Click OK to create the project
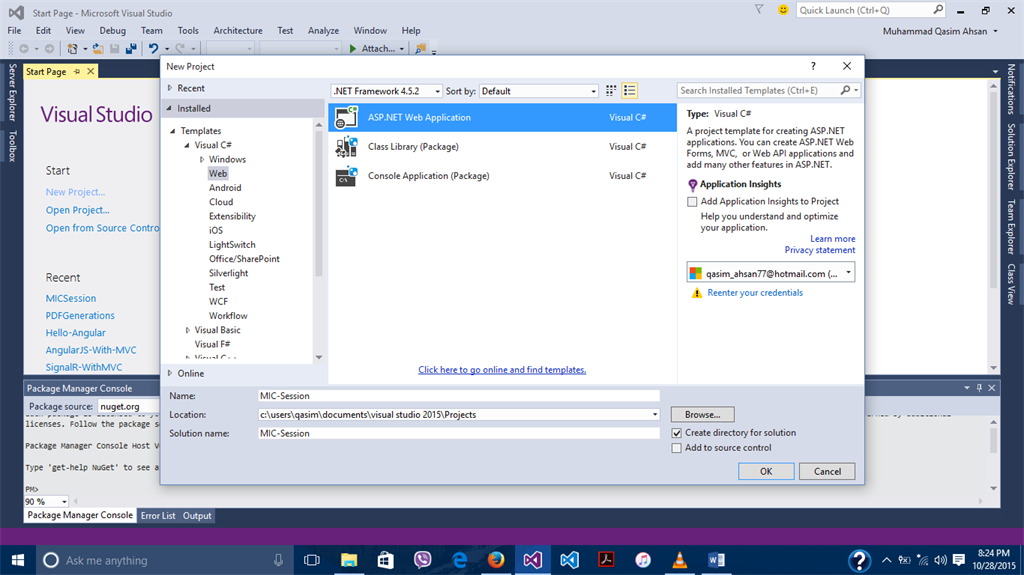The image size is (1024, 575). [766, 471]
